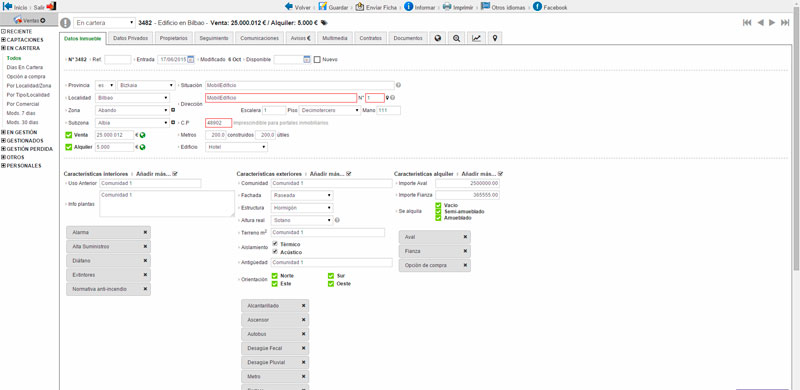Click the Volver back arrow icon
The image size is (800, 390).
289,7
